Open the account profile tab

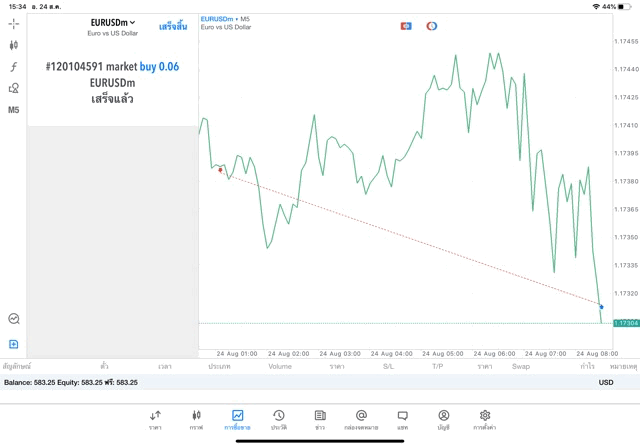[444, 420]
